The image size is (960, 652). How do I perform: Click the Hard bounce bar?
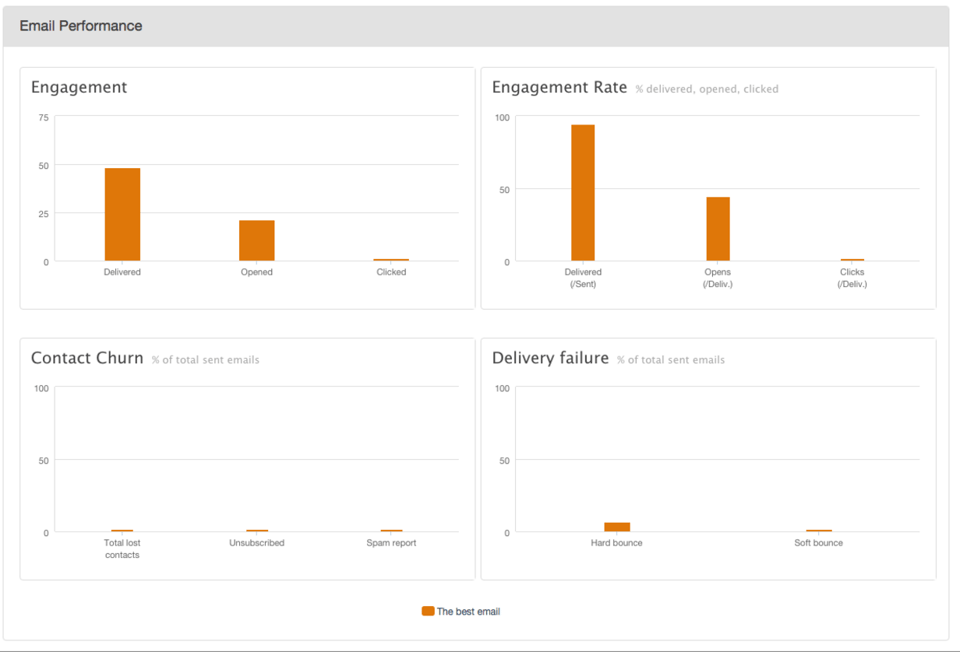tap(617, 527)
